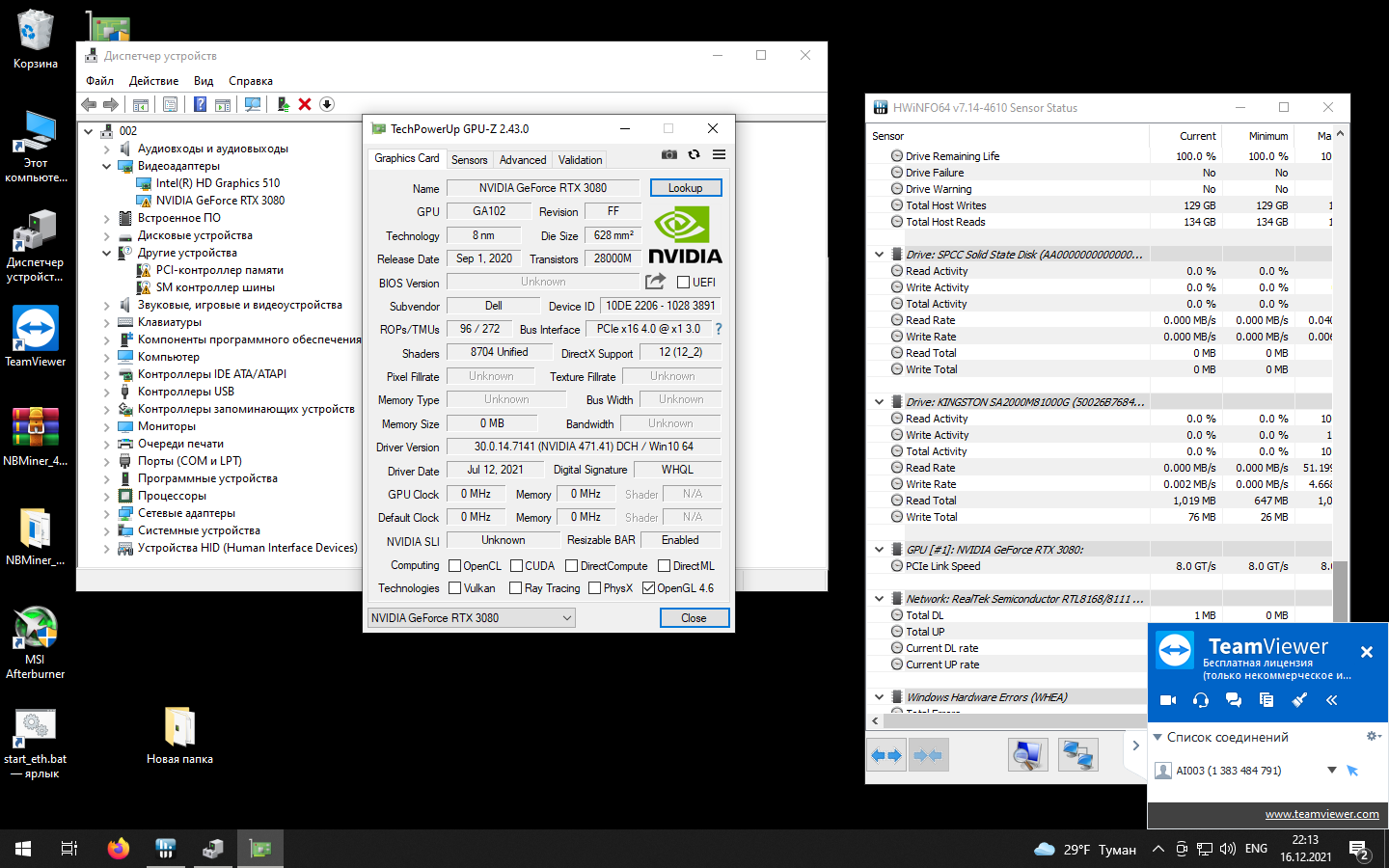The width and height of the screenshot is (1389, 868).
Task: Click GPU-Z Close button
Action: [694, 618]
